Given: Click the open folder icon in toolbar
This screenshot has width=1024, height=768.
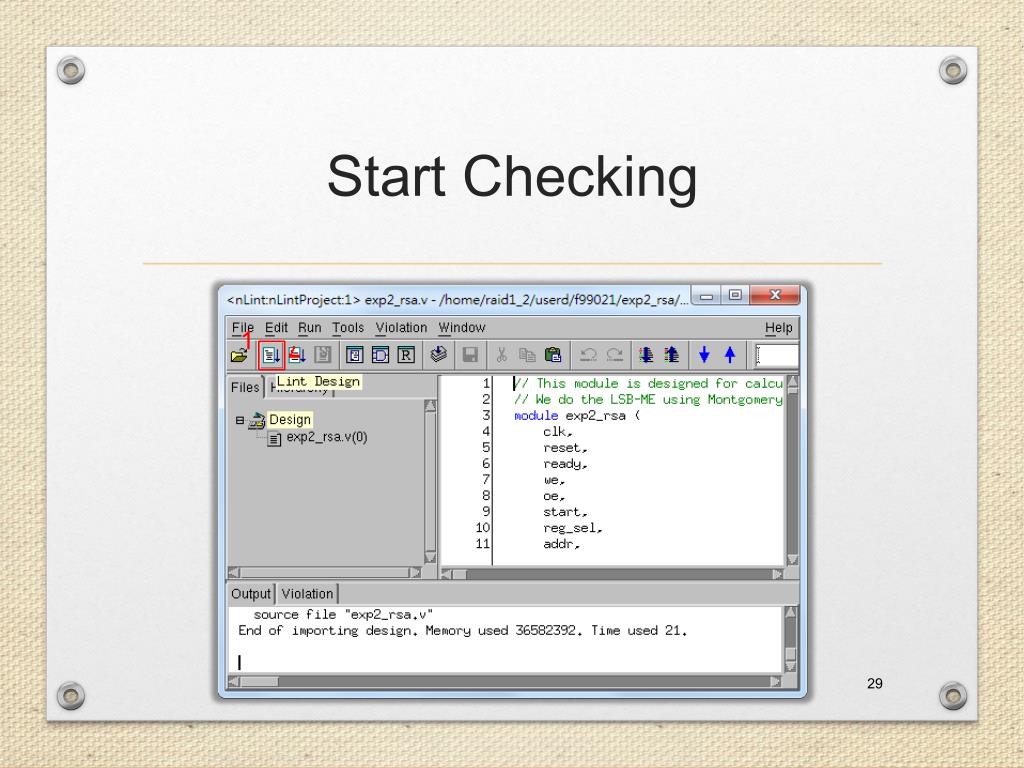Looking at the screenshot, I should (239, 355).
